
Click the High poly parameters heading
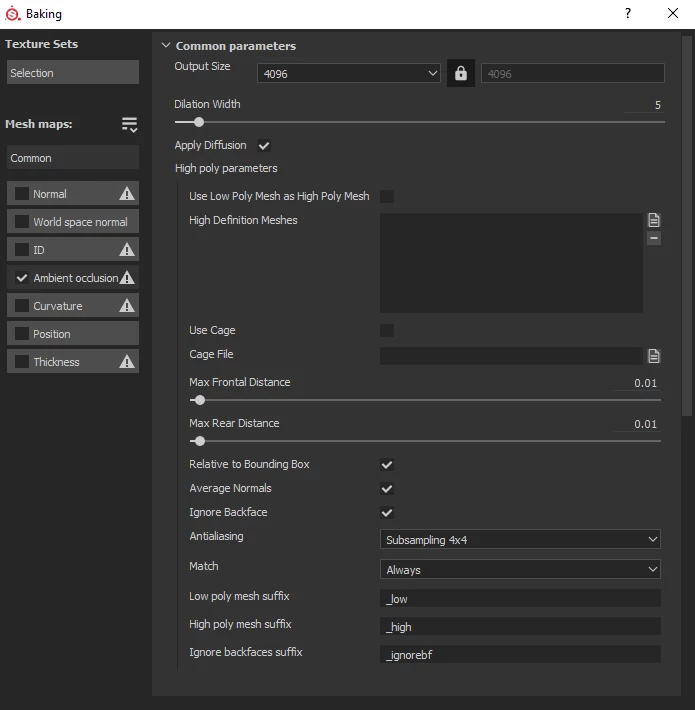tap(226, 168)
